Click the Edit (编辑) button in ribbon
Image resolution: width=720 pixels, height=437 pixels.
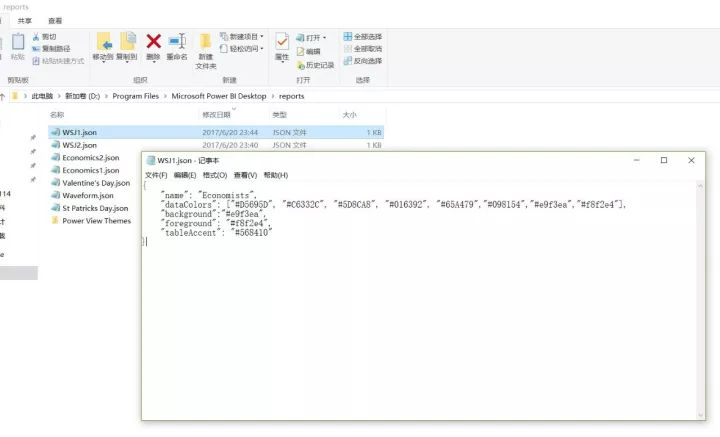click(309, 51)
